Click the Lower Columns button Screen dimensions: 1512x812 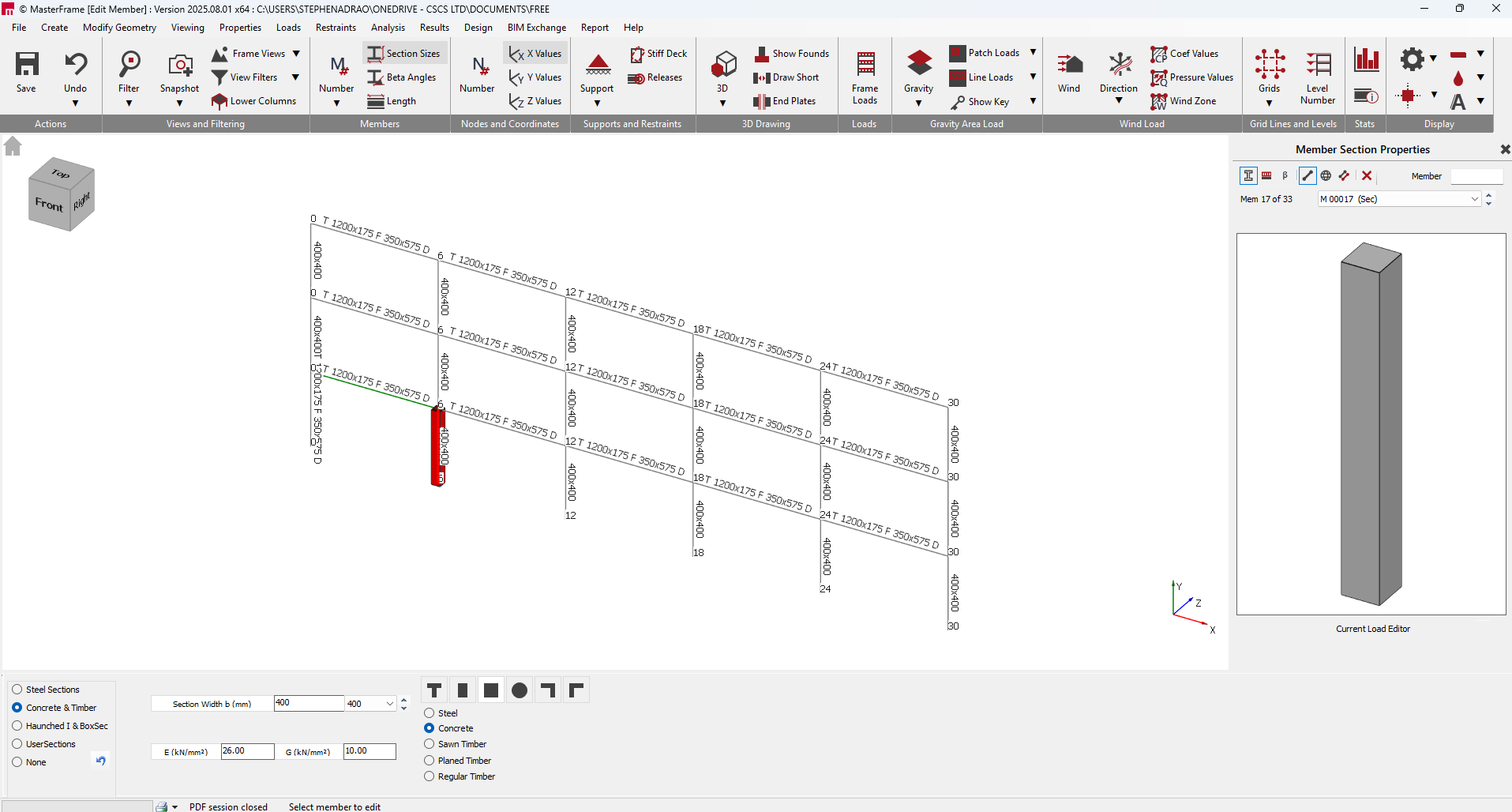point(254,101)
